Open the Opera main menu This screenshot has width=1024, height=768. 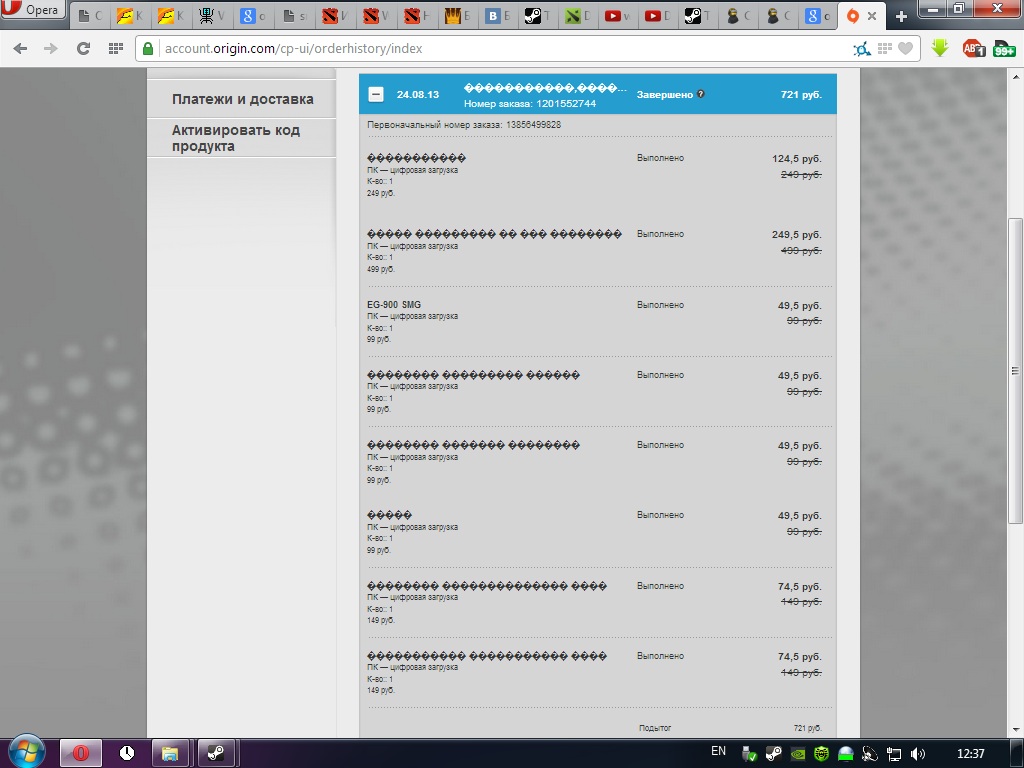tap(33, 10)
